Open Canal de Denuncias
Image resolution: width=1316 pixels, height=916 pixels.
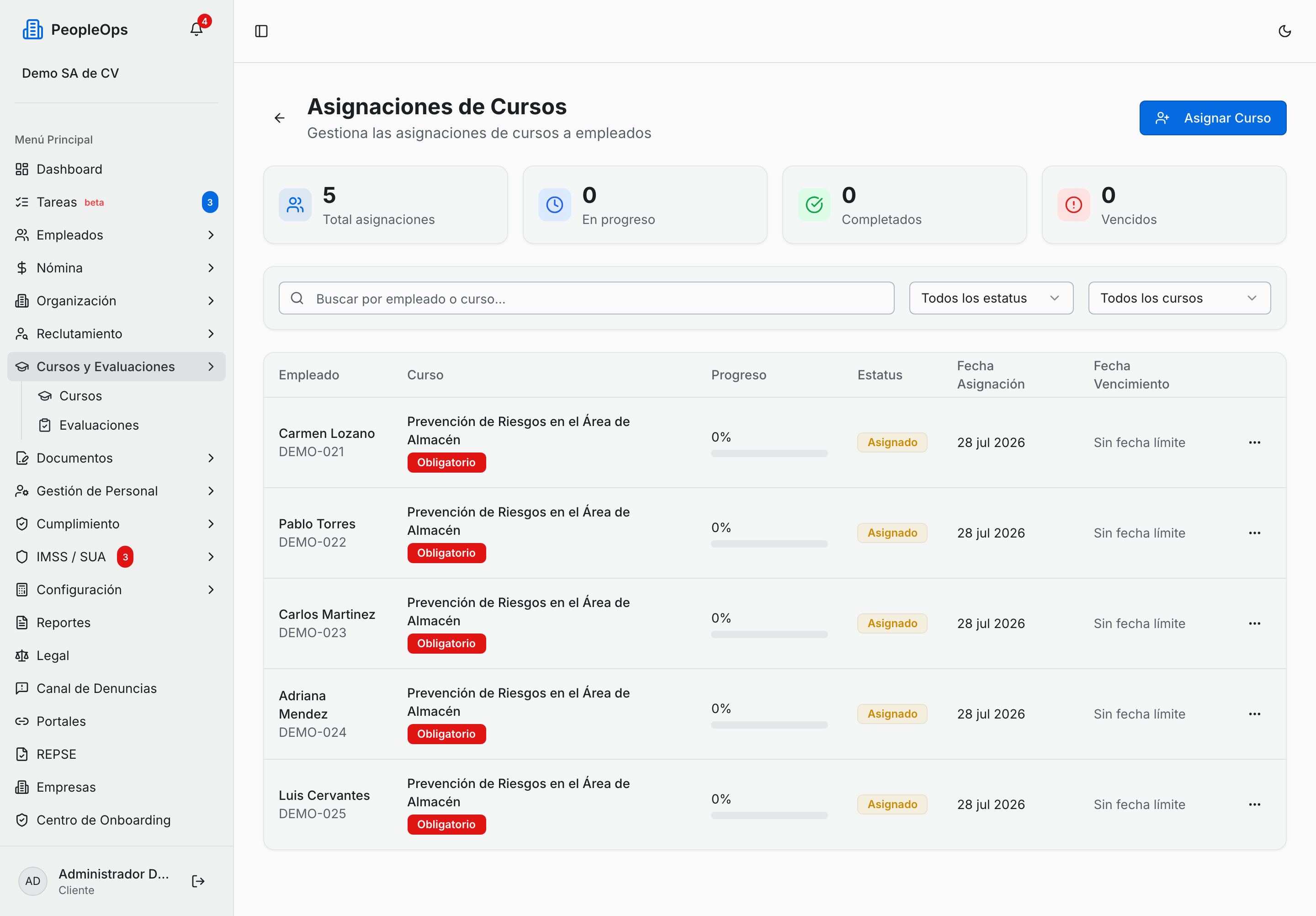click(117, 688)
